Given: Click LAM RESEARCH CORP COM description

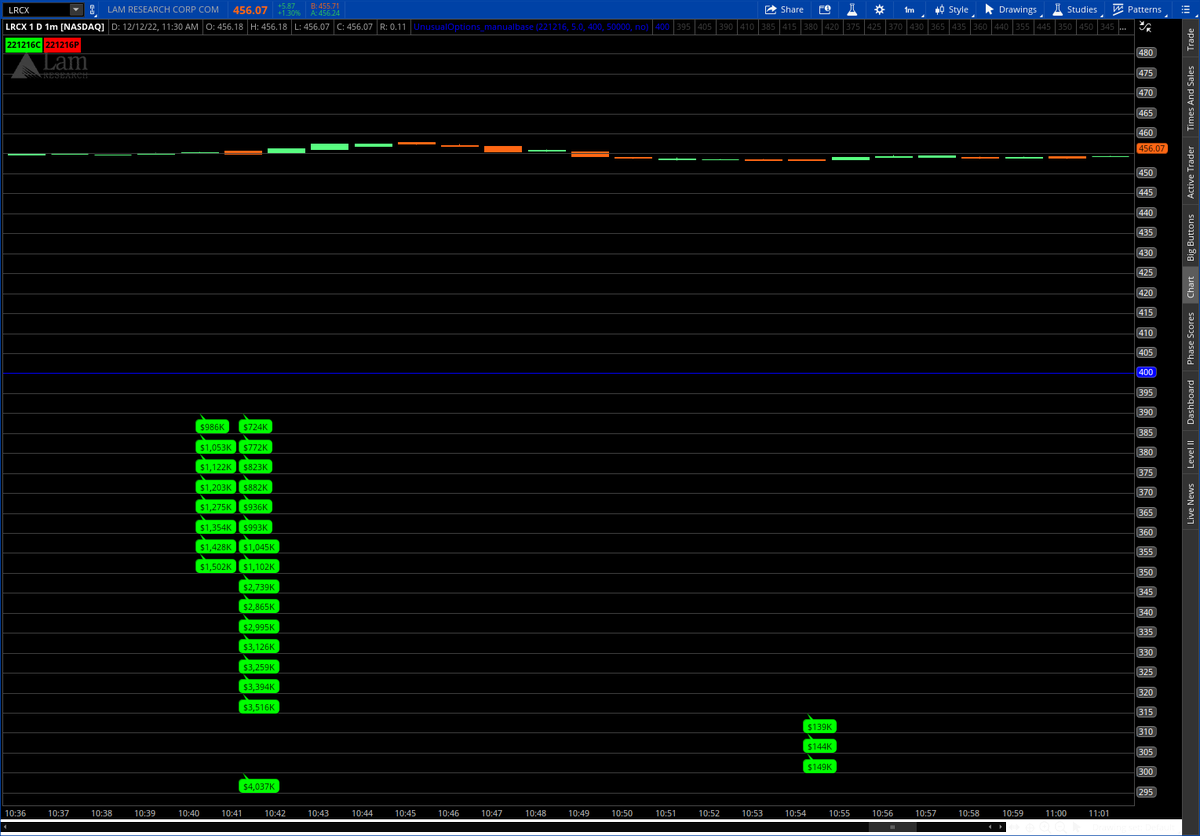Looking at the screenshot, I should pyautogui.click(x=163, y=9).
